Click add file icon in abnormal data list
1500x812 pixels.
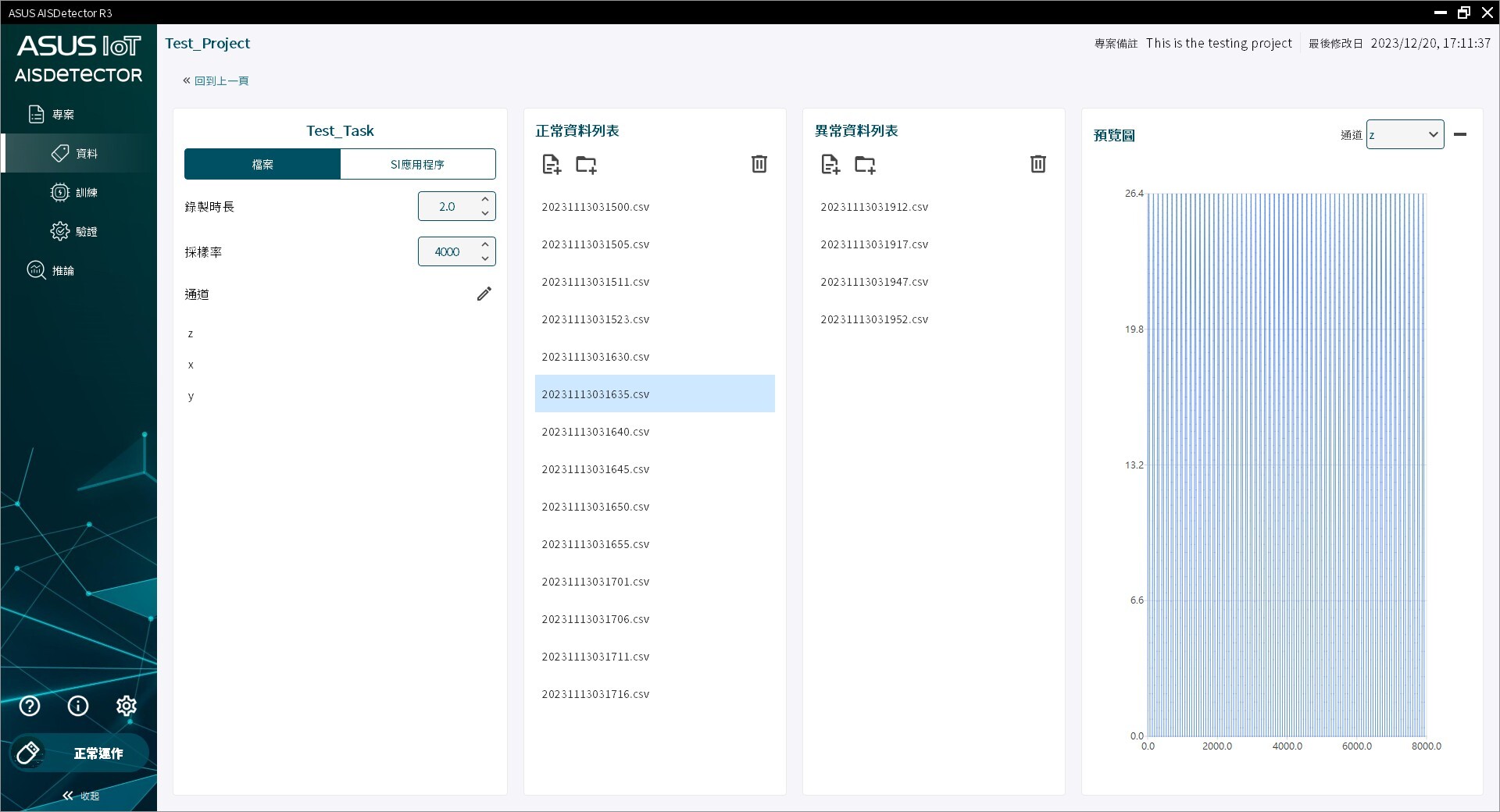tap(830, 164)
